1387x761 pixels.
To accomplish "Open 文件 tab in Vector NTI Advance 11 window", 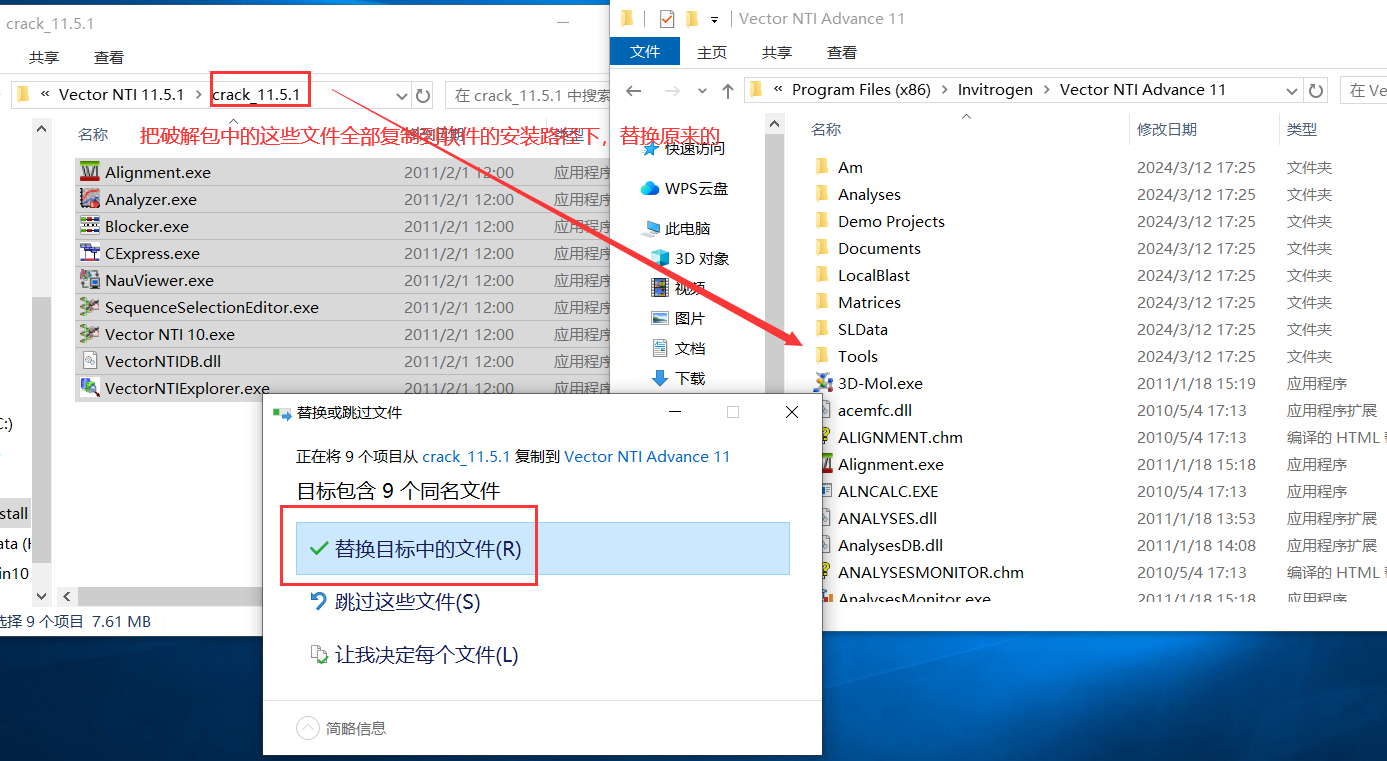I will click(x=645, y=52).
